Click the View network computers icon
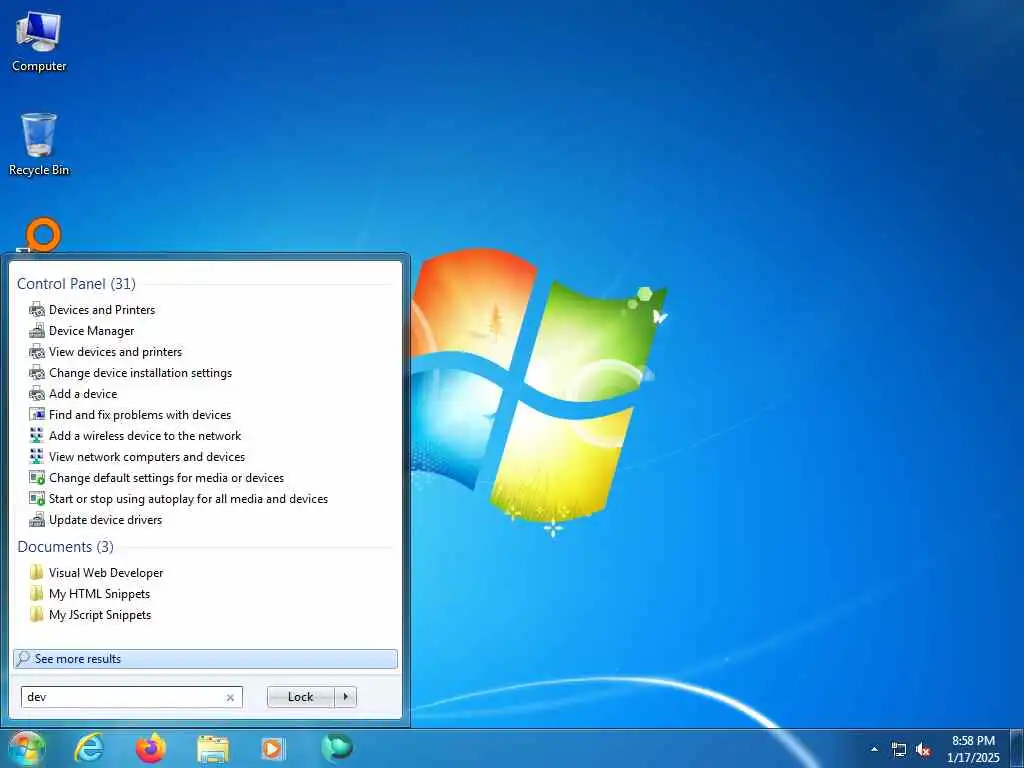Viewport: 1024px width, 768px height. coord(37,457)
